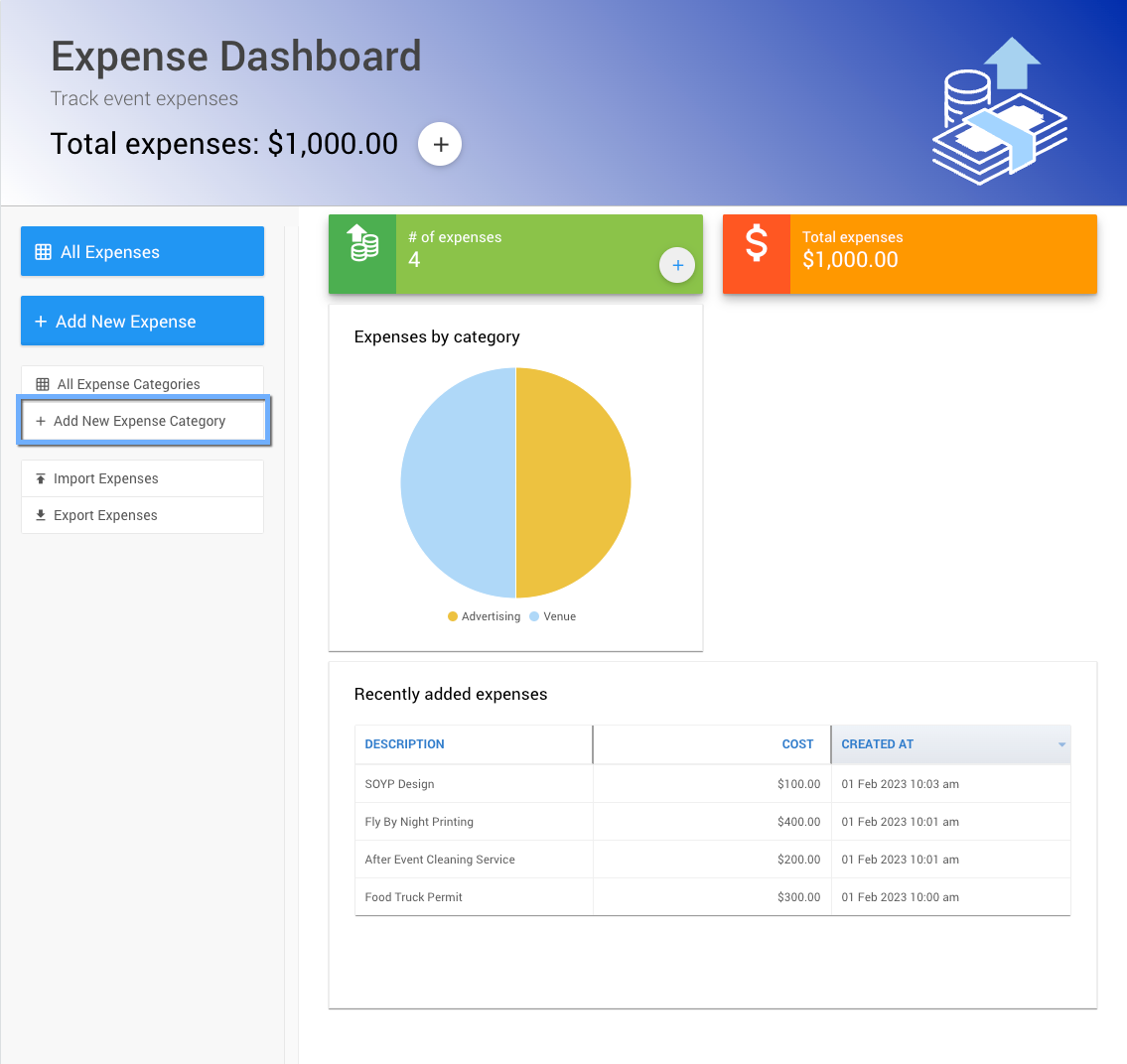Click the download icon next to Export Expenses
The width and height of the screenshot is (1127, 1064).
point(41,515)
